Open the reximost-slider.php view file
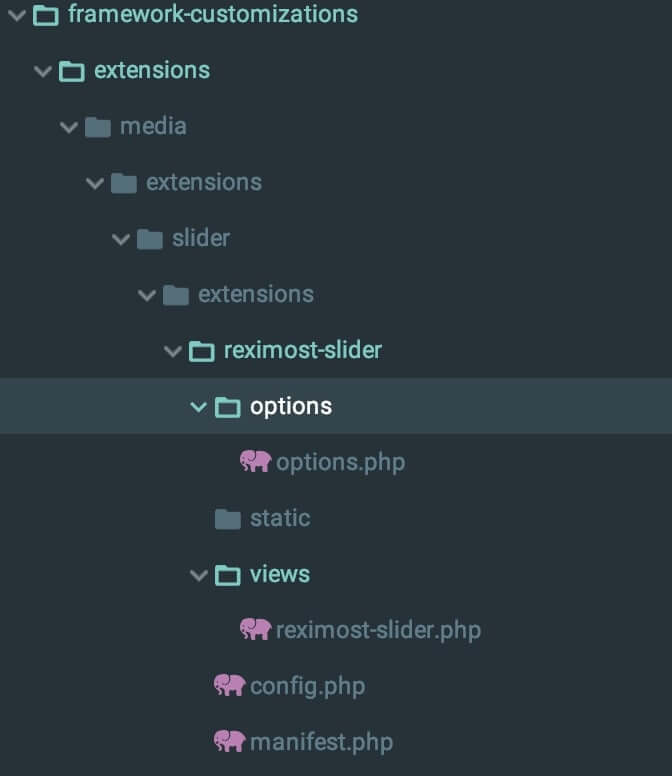The height and width of the screenshot is (776, 672). (378, 630)
